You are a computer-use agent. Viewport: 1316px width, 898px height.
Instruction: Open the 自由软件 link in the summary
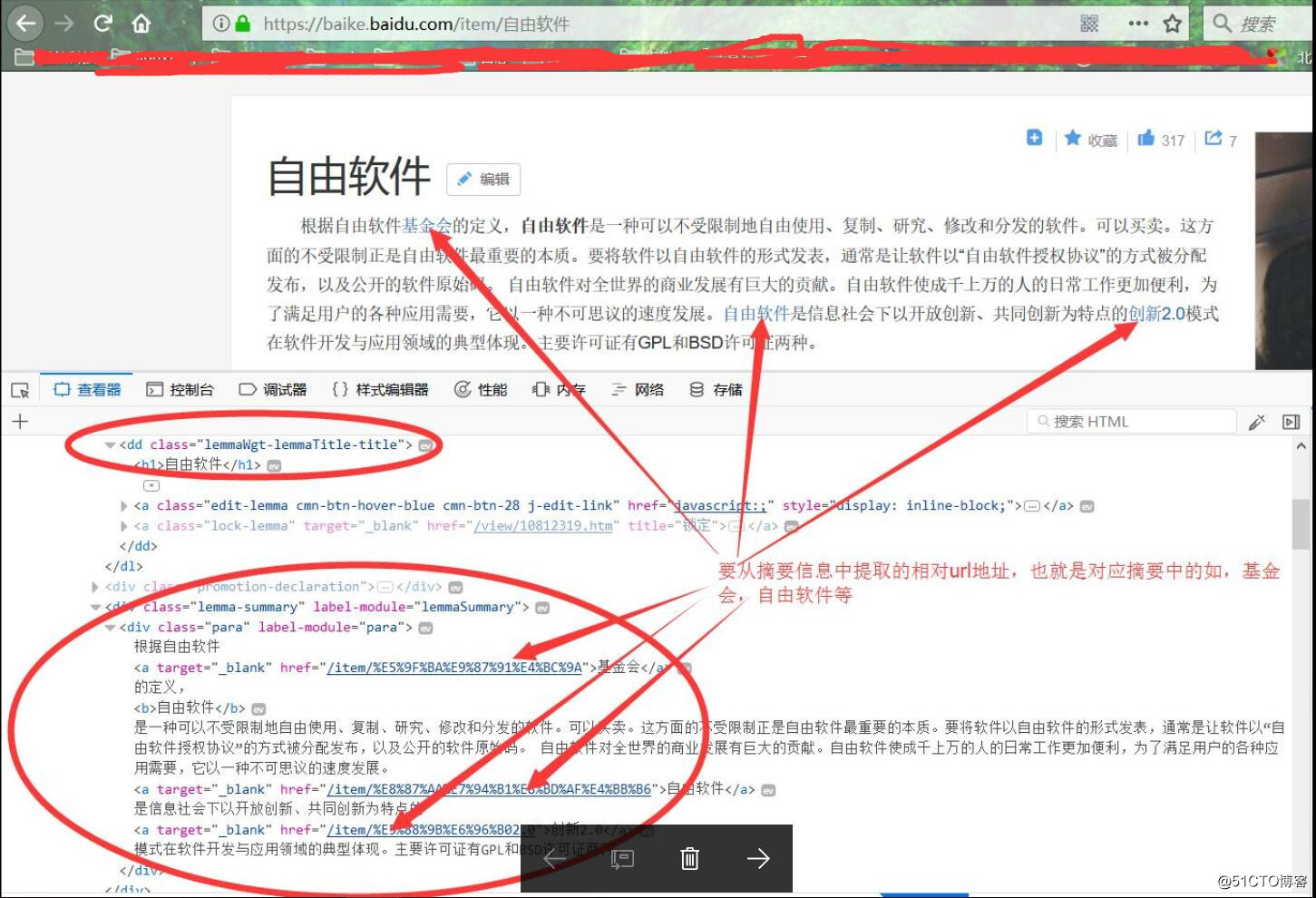pos(756,314)
